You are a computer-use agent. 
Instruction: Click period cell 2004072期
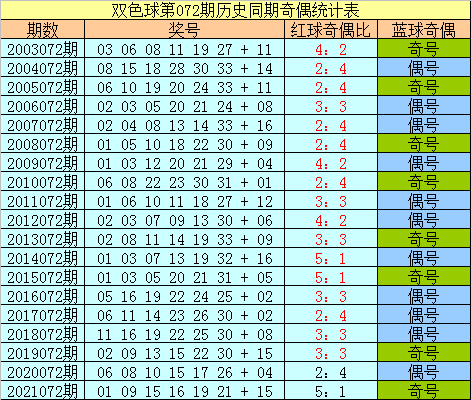coord(42,68)
